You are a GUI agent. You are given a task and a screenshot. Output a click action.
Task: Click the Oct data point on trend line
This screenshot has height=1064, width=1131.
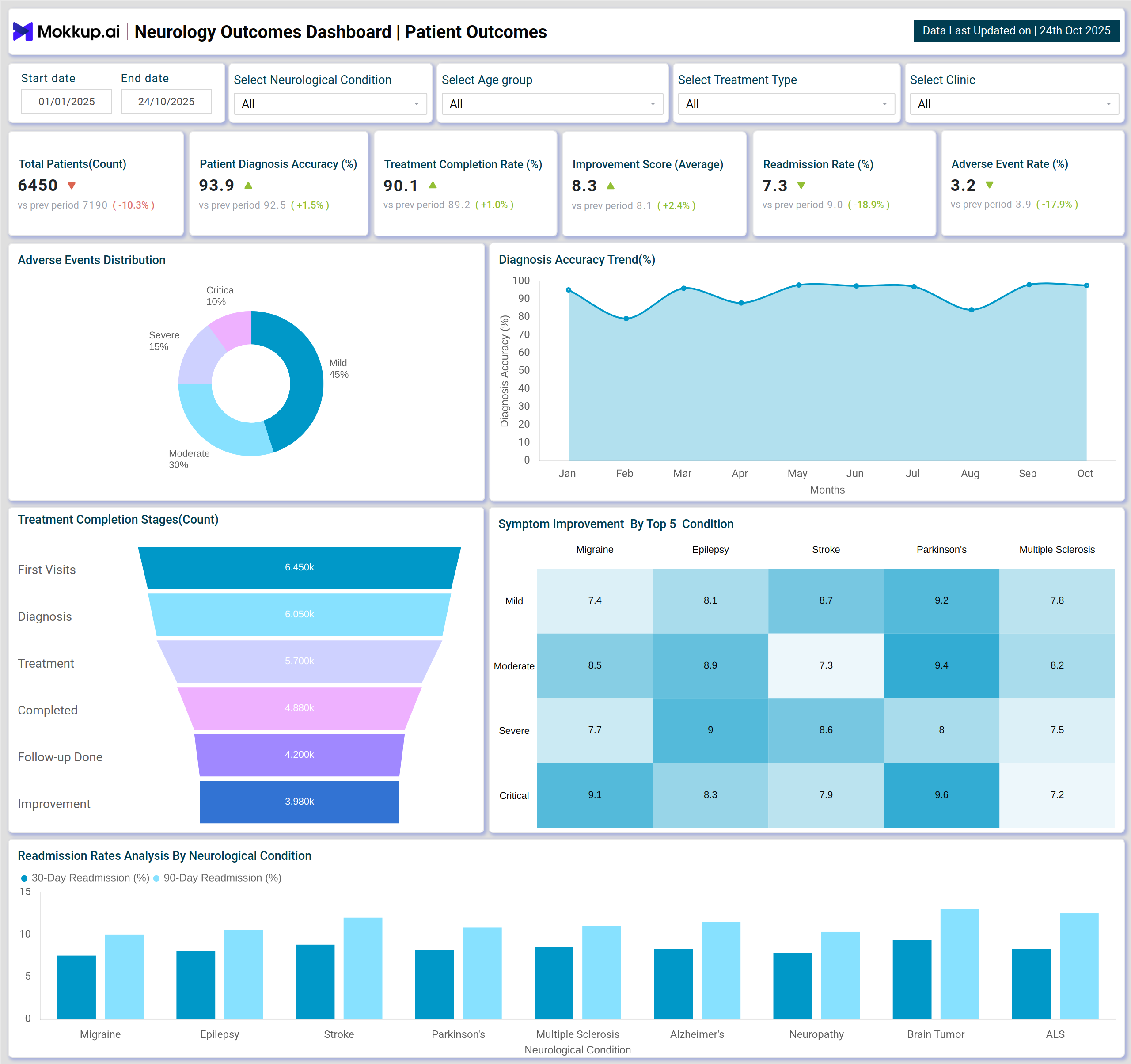(x=1086, y=285)
